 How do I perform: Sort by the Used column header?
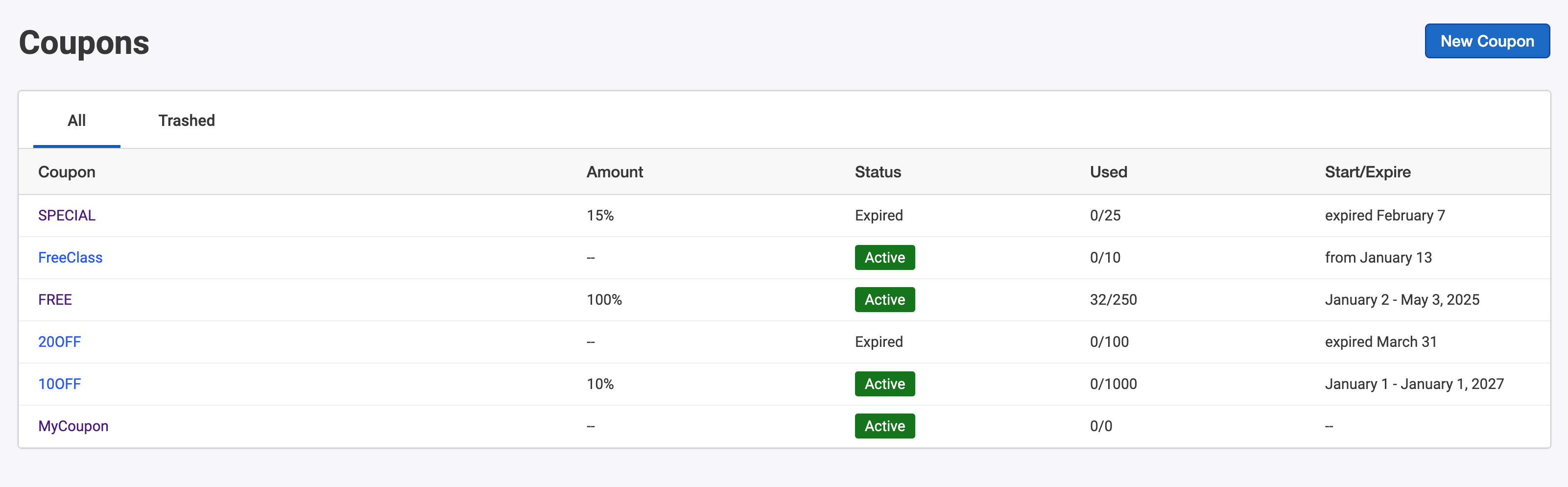1108,171
